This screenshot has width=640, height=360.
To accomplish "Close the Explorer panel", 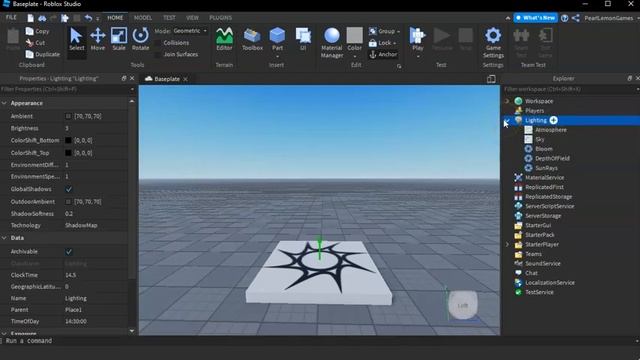I will [638, 78].
